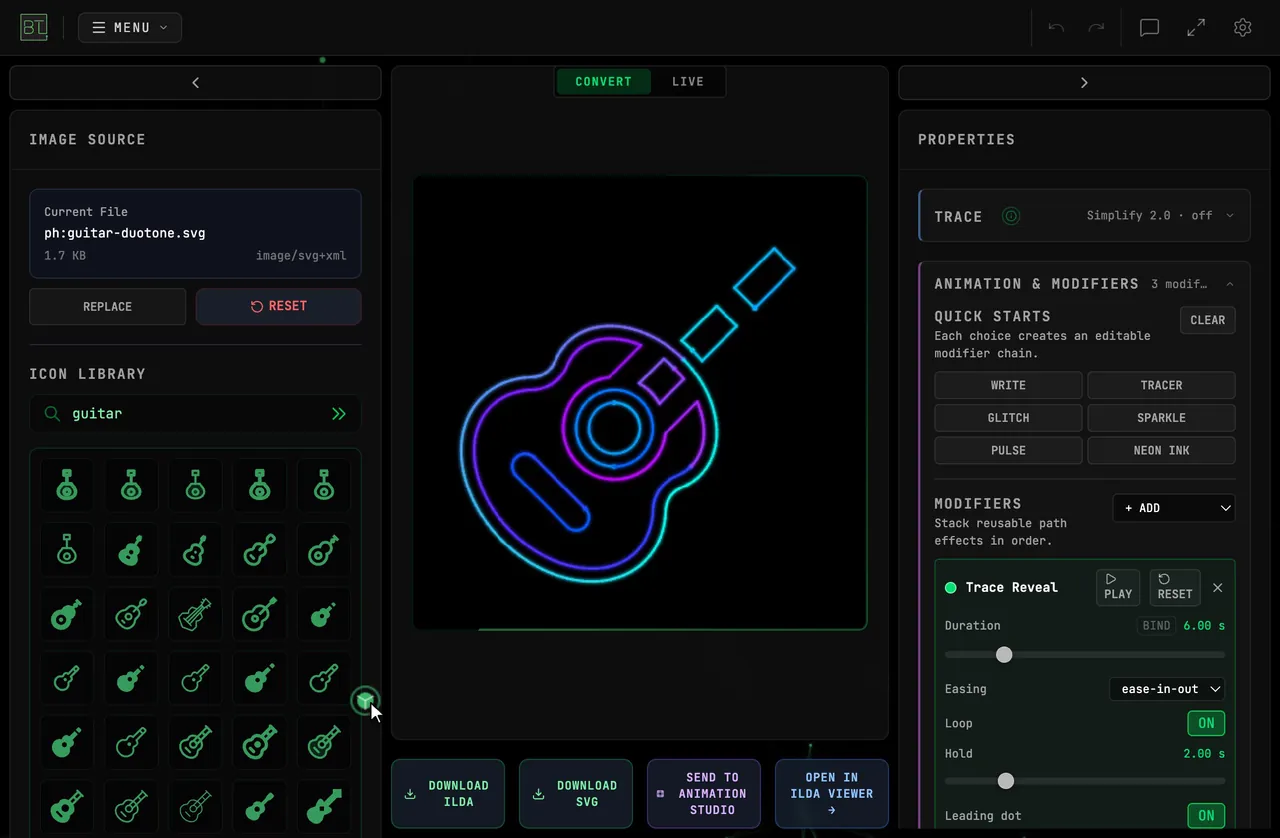The height and width of the screenshot is (838, 1280).
Task: Toggle the Loop ON switch
Action: 1206,723
